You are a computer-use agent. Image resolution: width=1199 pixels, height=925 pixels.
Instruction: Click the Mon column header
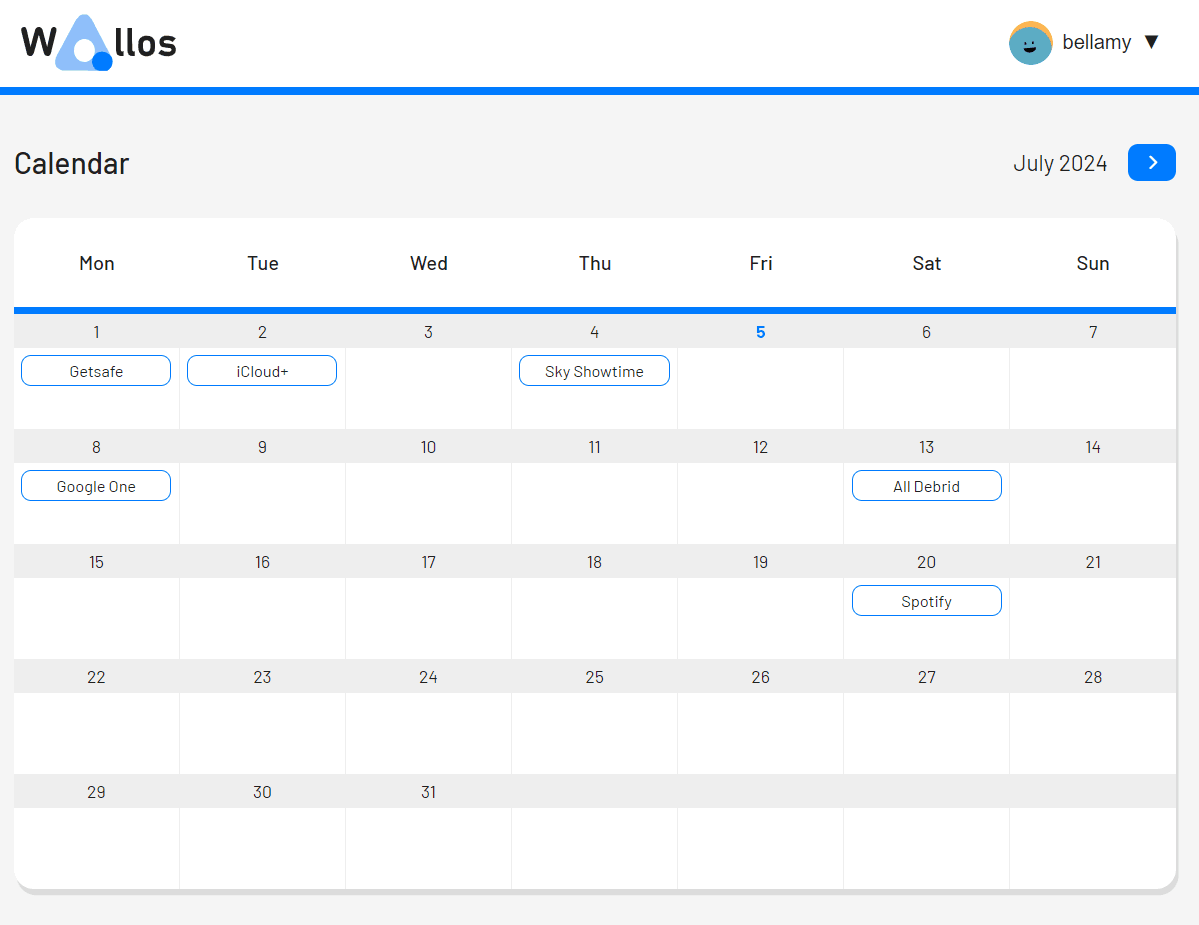click(x=96, y=263)
